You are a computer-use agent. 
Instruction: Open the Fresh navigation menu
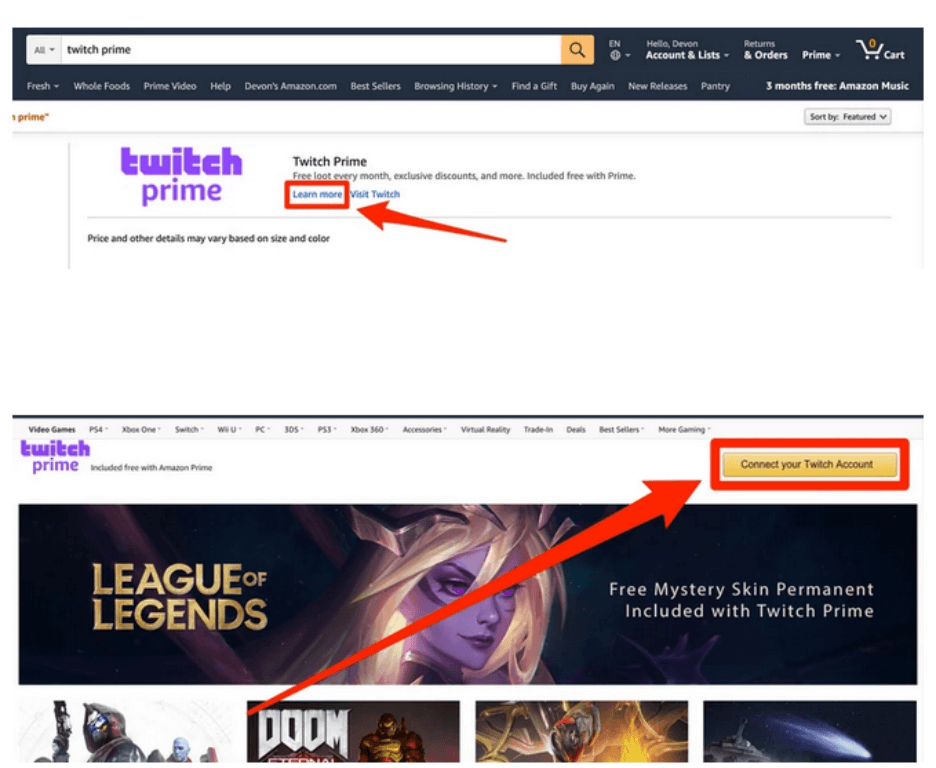[x=42, y=87]
